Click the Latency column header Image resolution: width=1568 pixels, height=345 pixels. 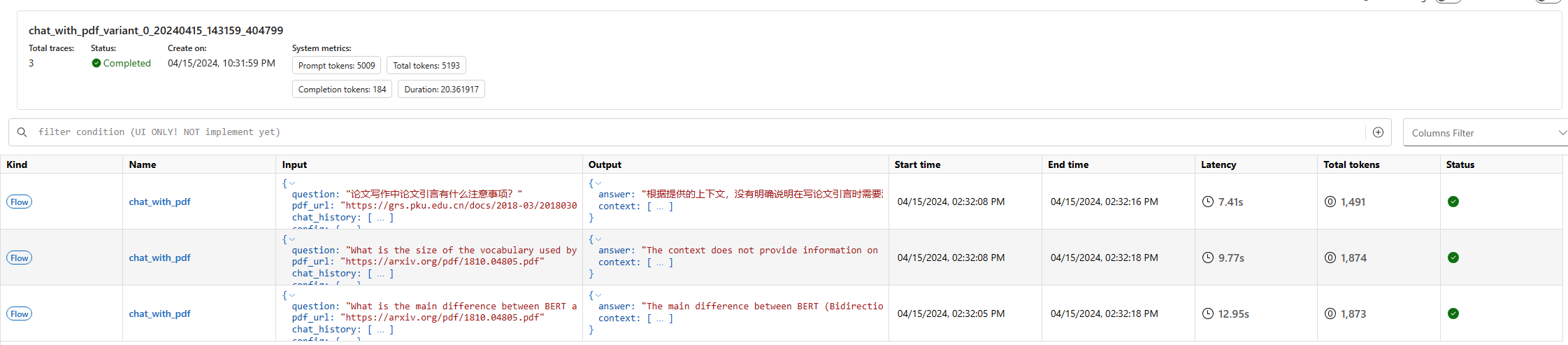(1218, 164)
